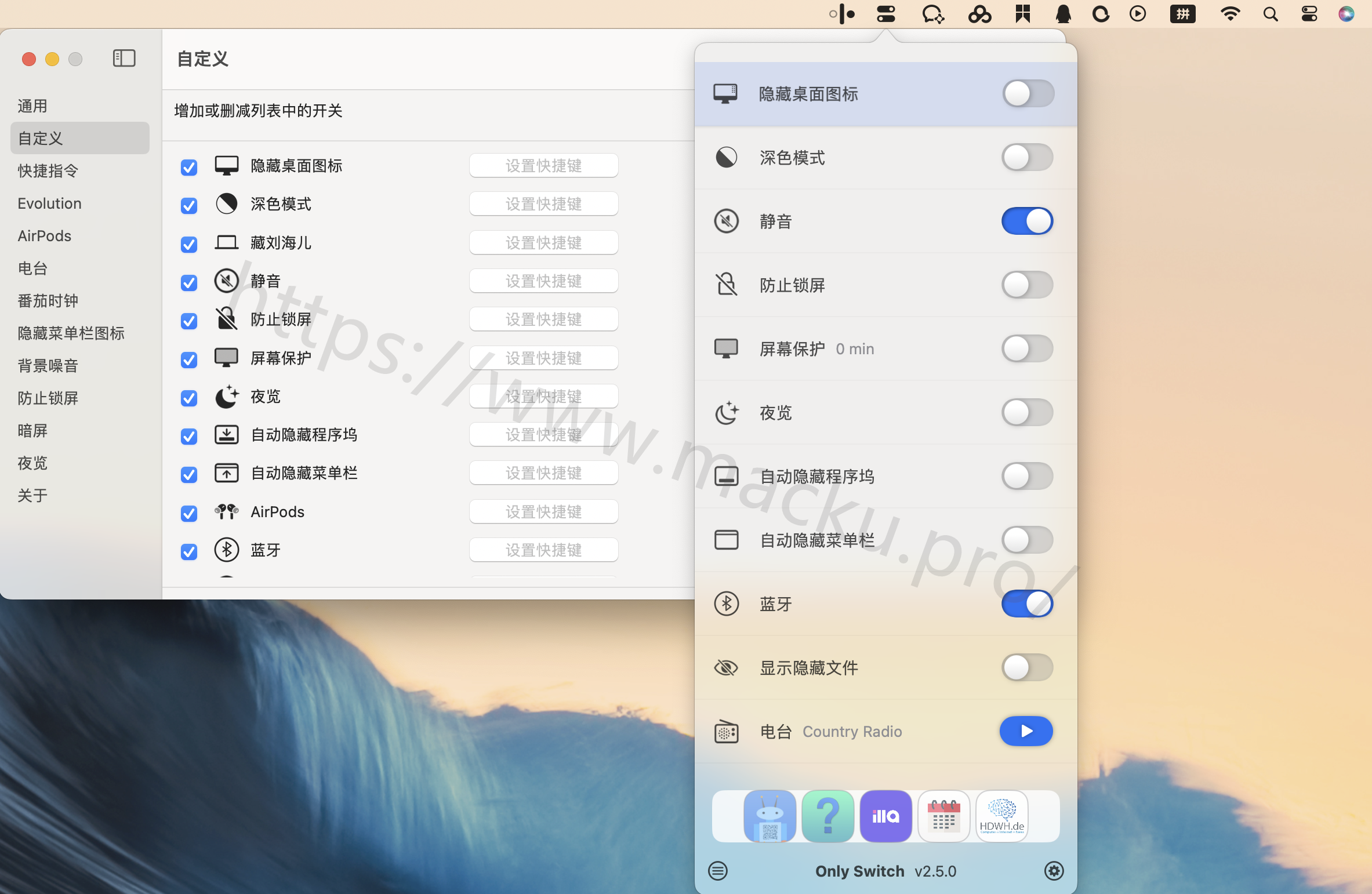Click the '0 min' screensaver value

point(855,349)
